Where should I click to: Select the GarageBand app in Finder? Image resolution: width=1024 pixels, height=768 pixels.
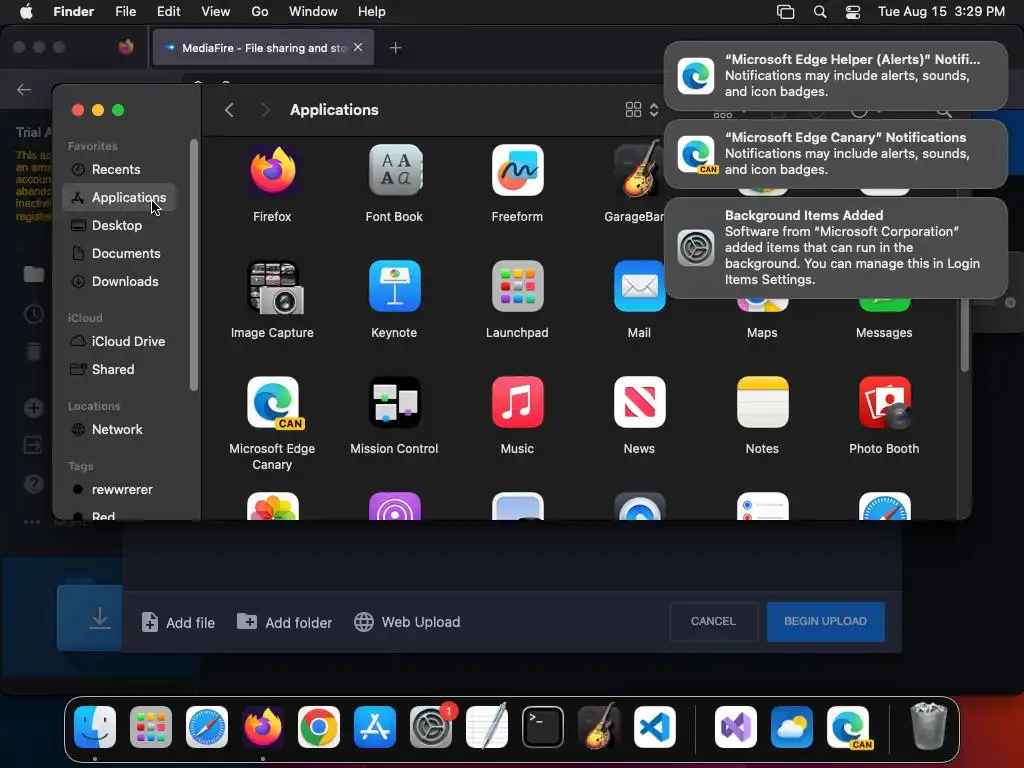coord(637,171)
